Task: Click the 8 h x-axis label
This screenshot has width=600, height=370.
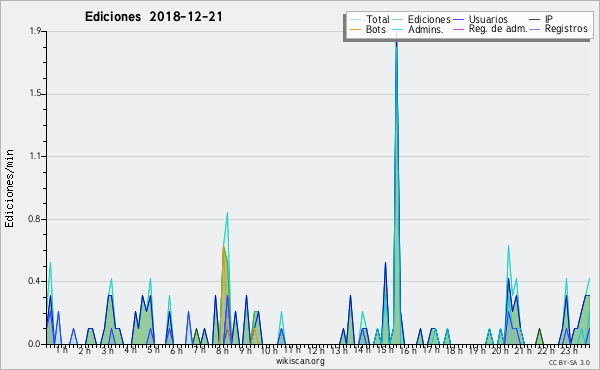Action: point(222,350)
